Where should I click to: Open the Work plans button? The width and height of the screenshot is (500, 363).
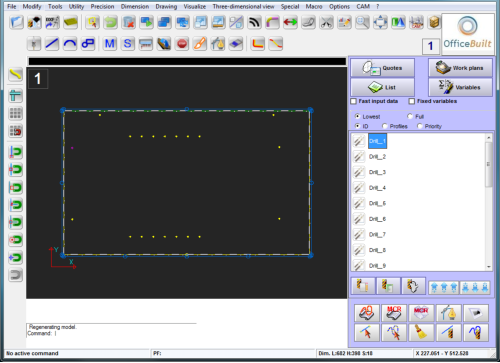coord(460,68)
